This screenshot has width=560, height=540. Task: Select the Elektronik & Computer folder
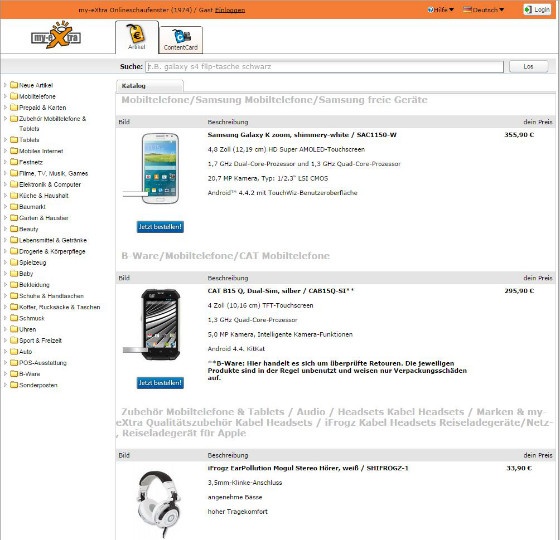click(45, 185)
